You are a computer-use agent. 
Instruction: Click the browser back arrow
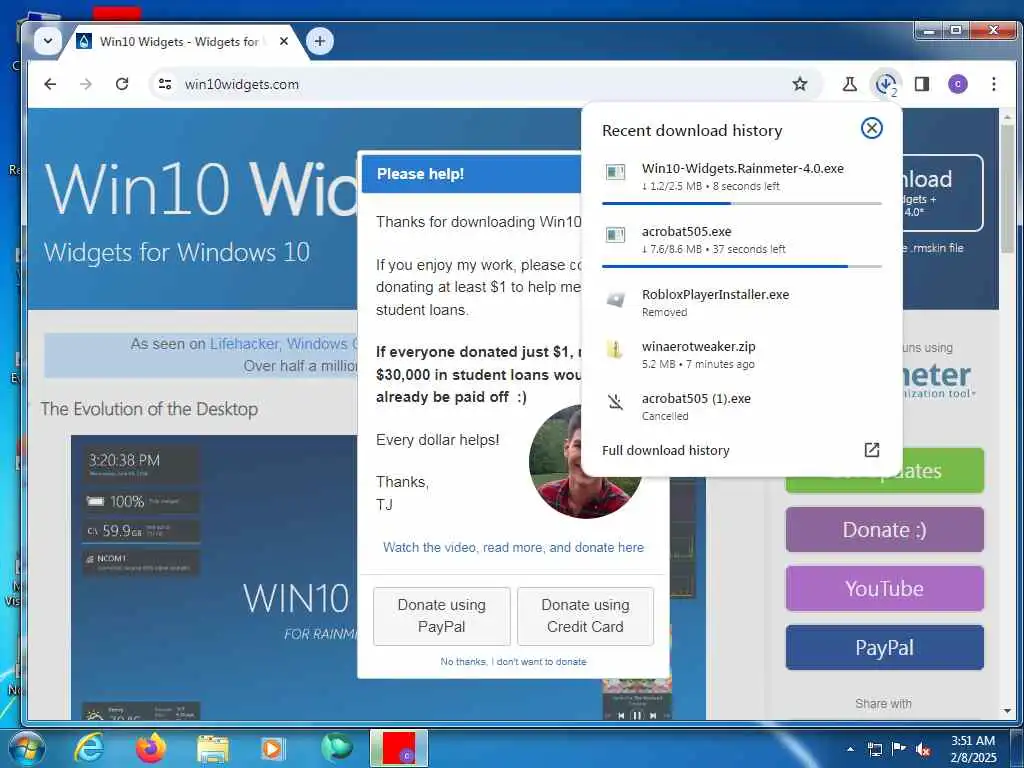pos(50,84)
